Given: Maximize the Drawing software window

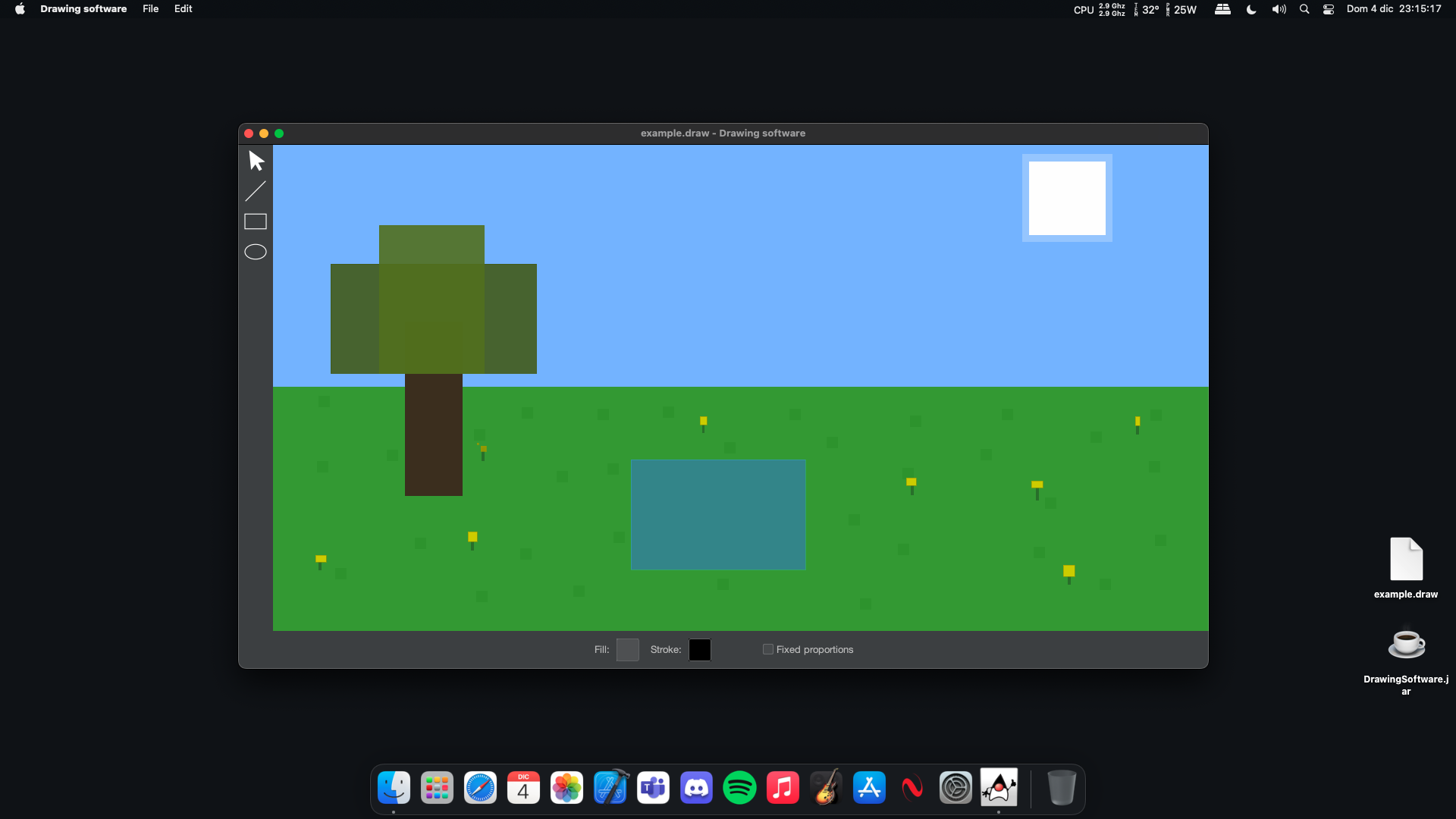Looking at the screenshot, I should (x=279, y=133).
